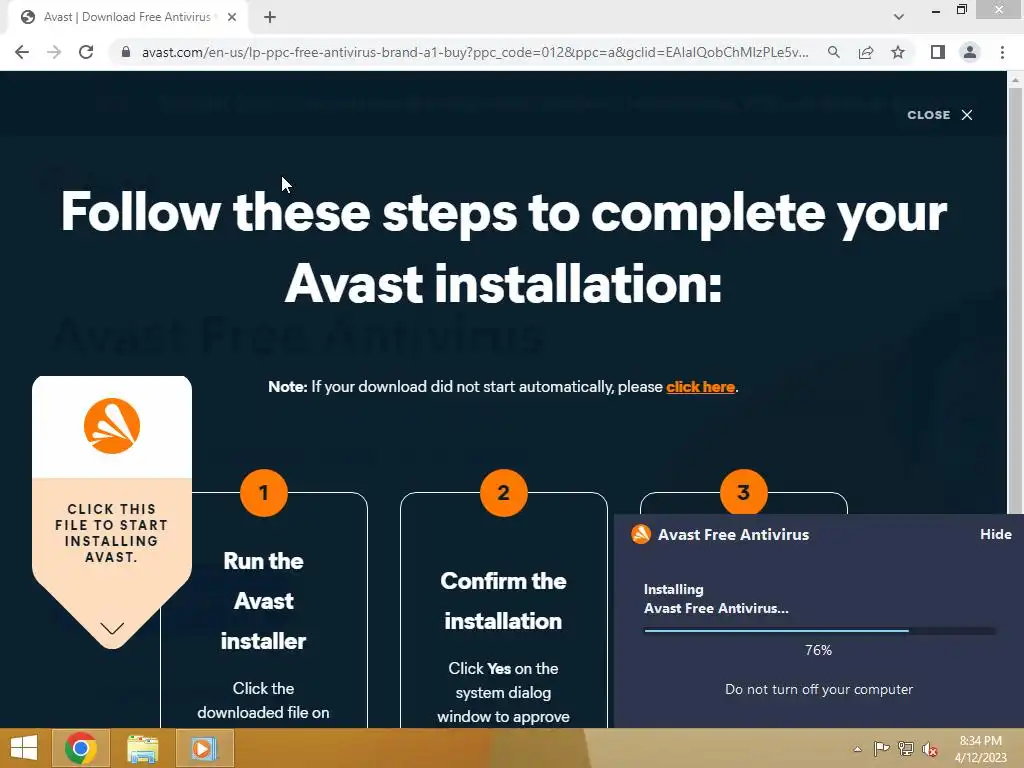Open the Chrome side panel

pos(938,52)
